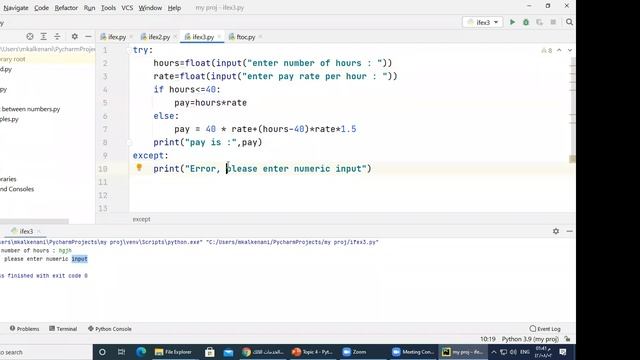Screen dimensions: 640x360
Task: Select 'Consoles' node in project tree
Action: [17, 189]
